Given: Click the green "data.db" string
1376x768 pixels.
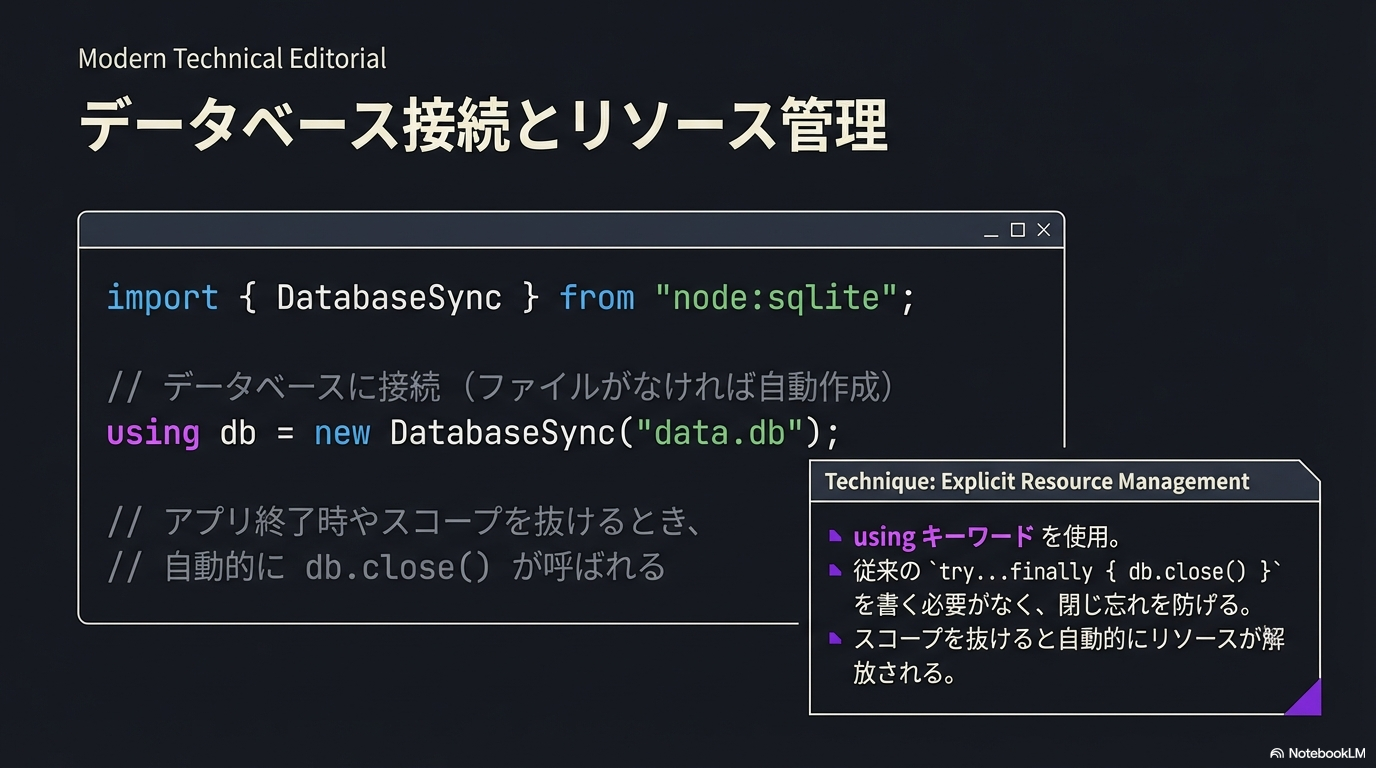Looking at the screenshot, I should (720, 433).
